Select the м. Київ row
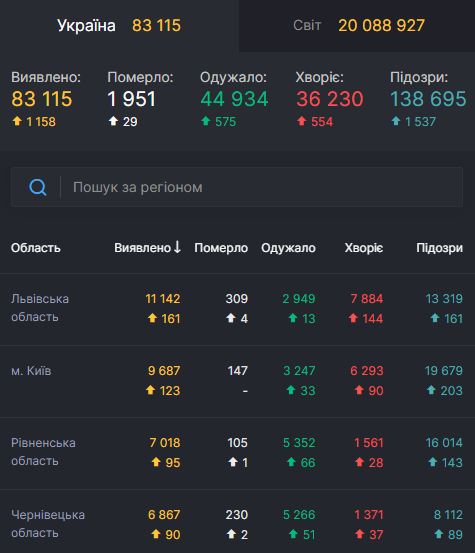The image size is (475, 553). [237, 381]
